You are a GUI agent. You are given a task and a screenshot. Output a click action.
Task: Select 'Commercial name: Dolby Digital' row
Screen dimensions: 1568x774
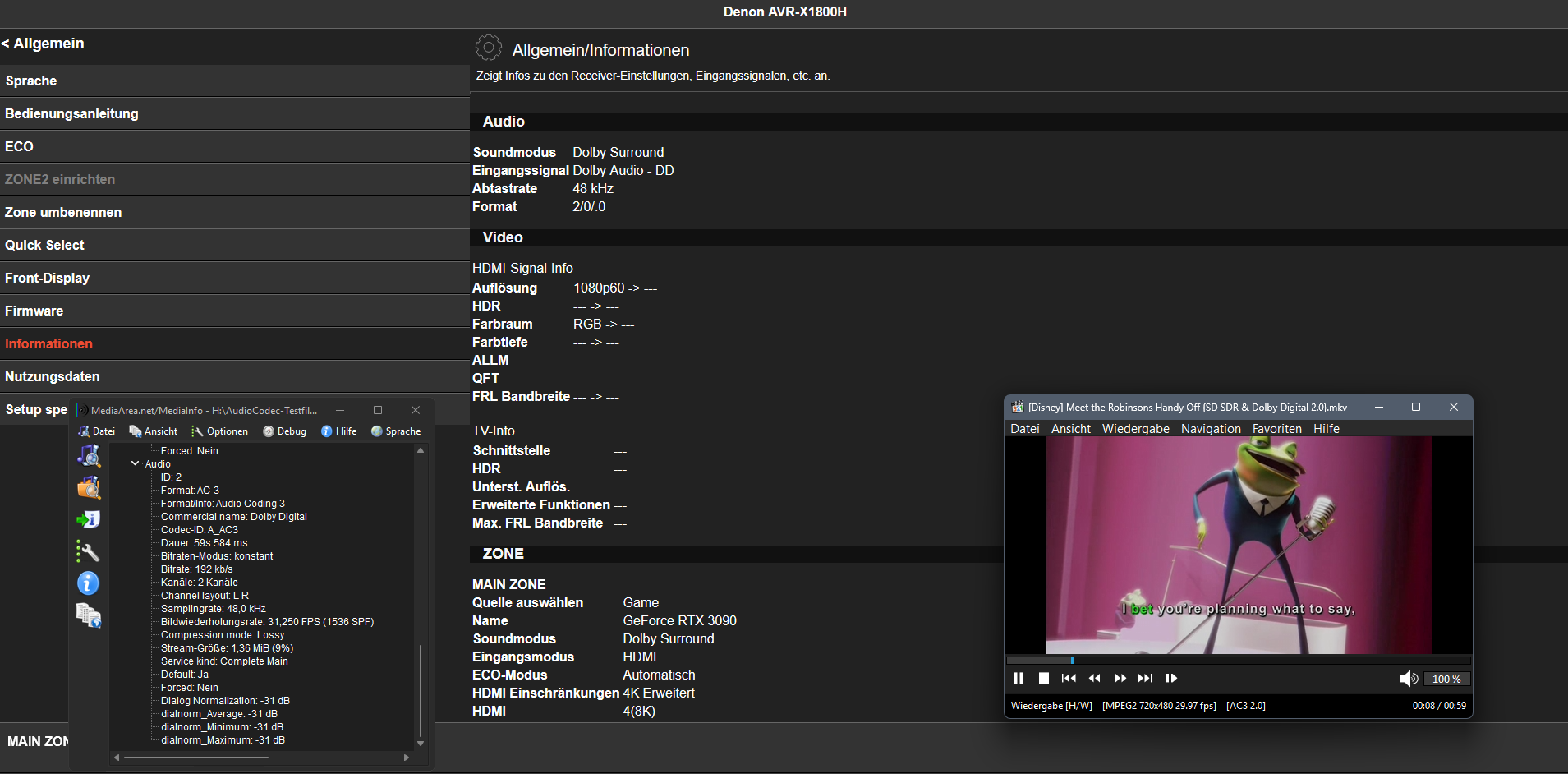233,517
